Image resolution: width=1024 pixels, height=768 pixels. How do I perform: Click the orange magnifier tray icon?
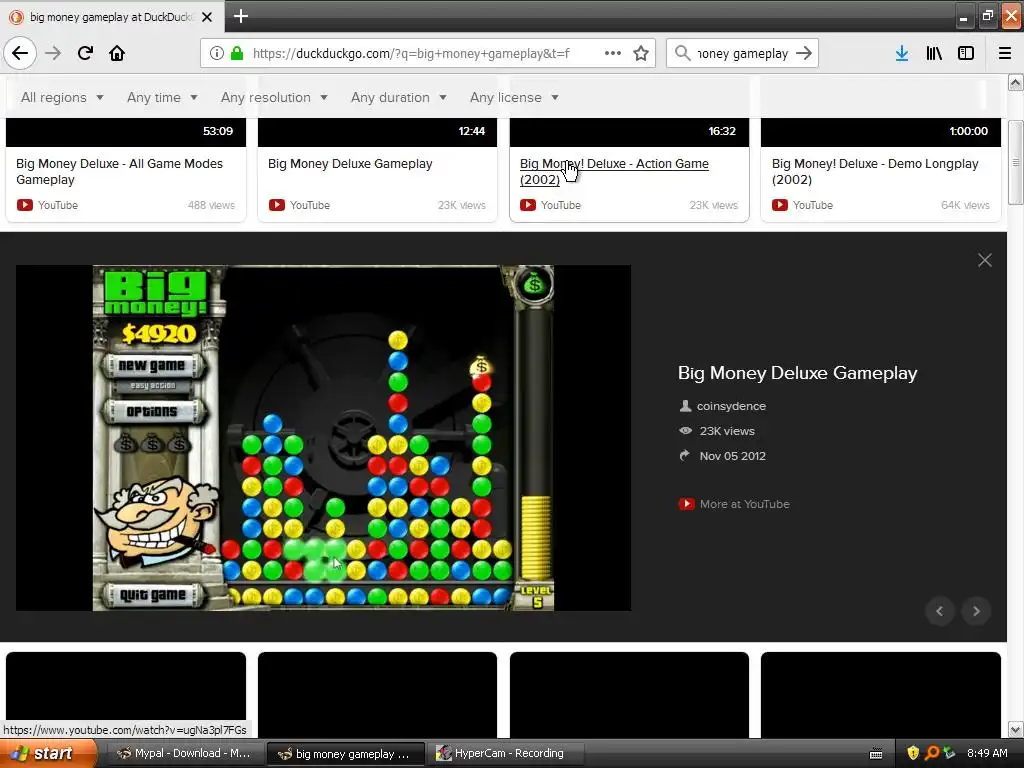[x=931, y=753]
